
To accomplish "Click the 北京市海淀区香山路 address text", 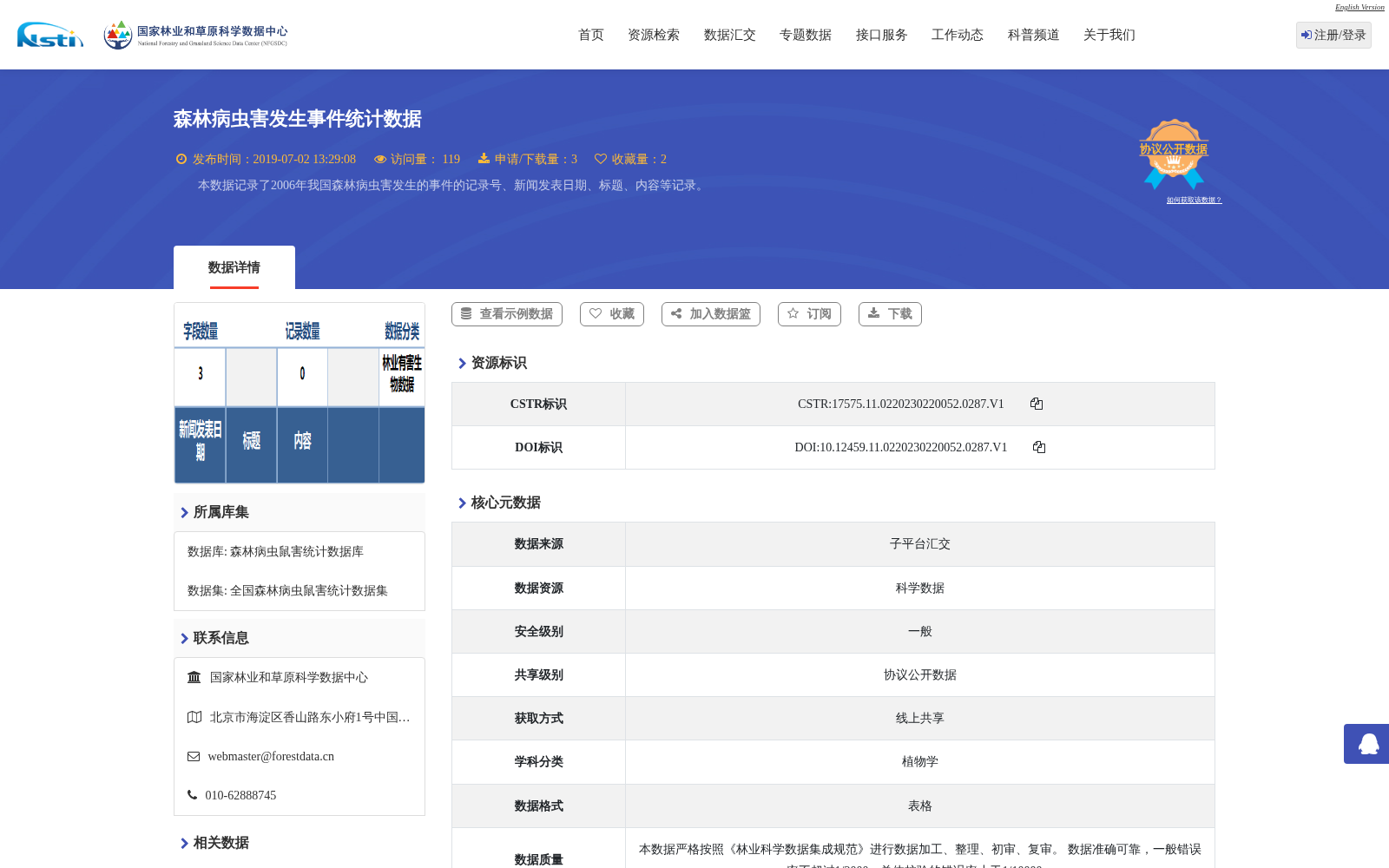I will pos(310,717).
